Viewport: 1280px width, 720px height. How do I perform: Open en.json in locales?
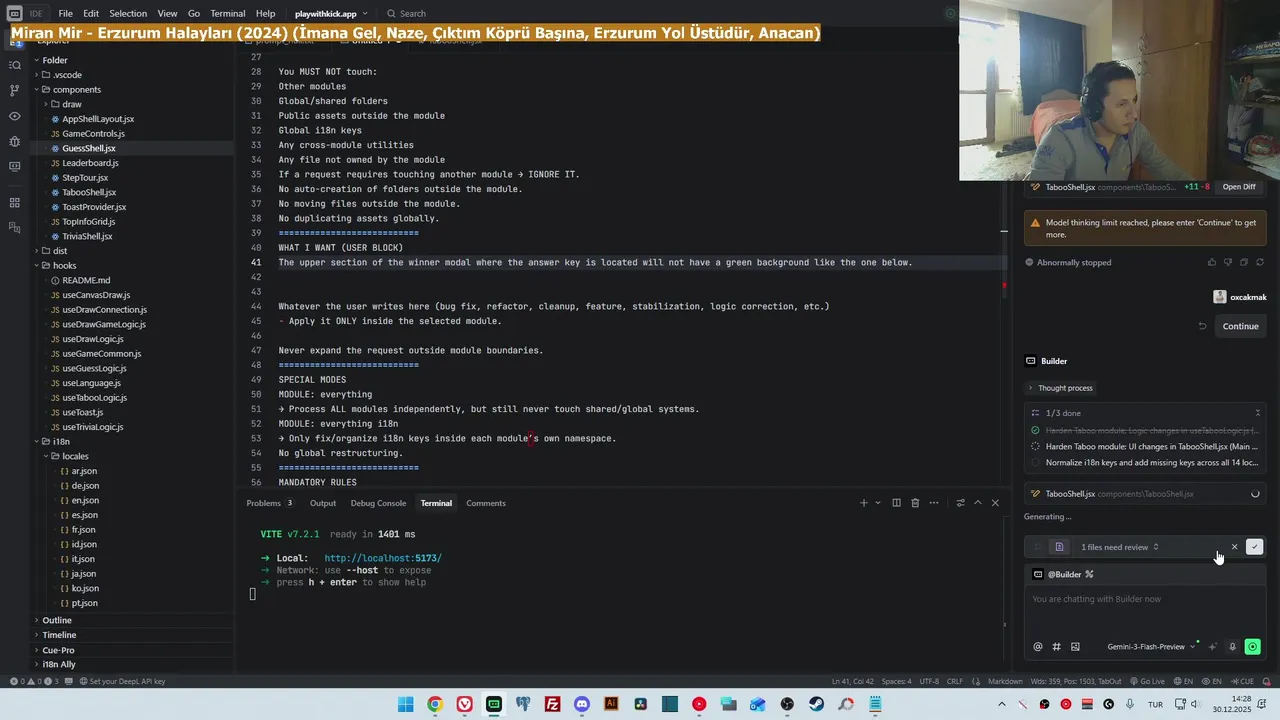(x=85, y=500)
